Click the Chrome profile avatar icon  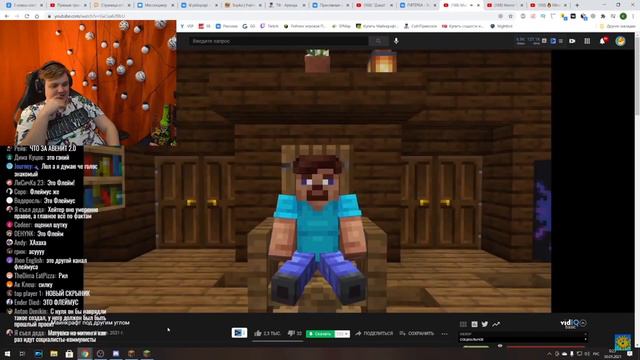pyautogui.click(x=623, y=16)
